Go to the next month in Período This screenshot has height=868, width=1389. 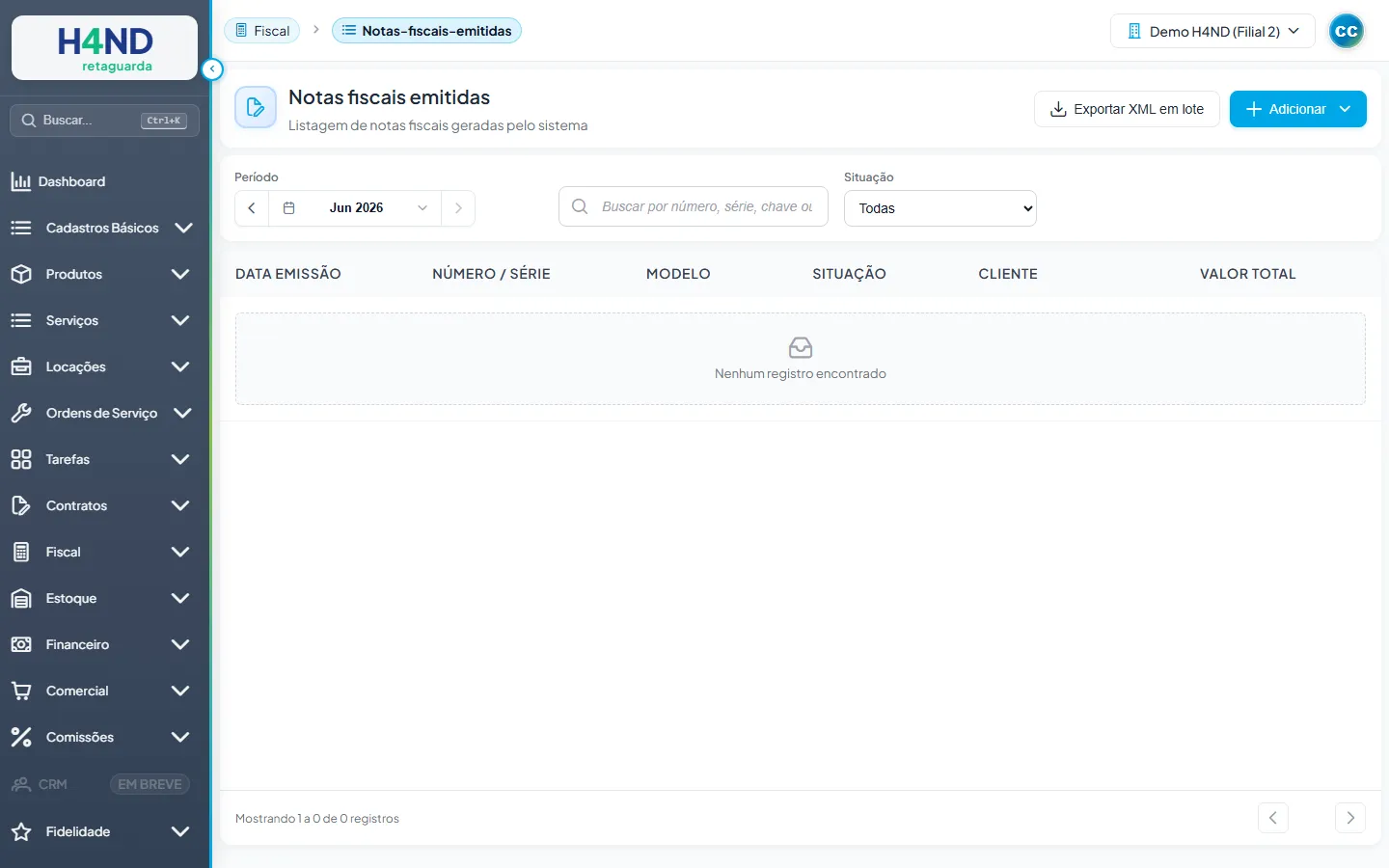(458, 207)
